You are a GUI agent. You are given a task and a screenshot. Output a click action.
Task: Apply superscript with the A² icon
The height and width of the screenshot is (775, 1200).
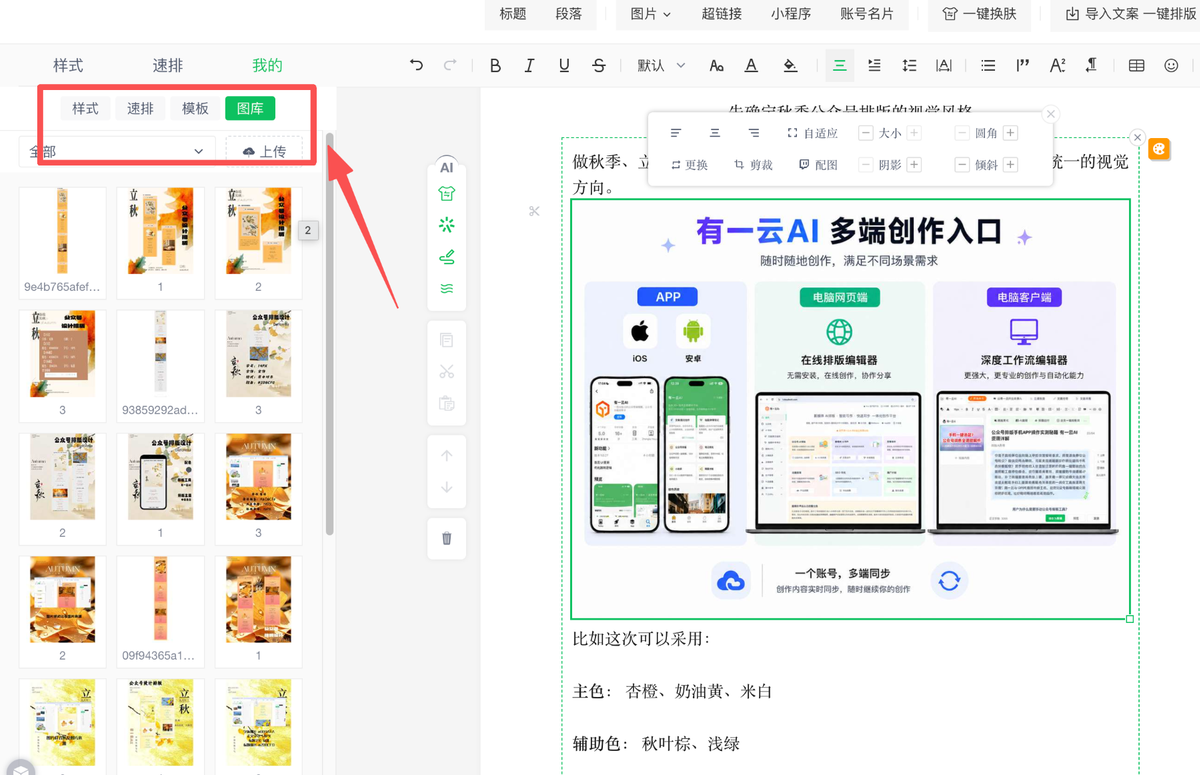point(1057,66)
